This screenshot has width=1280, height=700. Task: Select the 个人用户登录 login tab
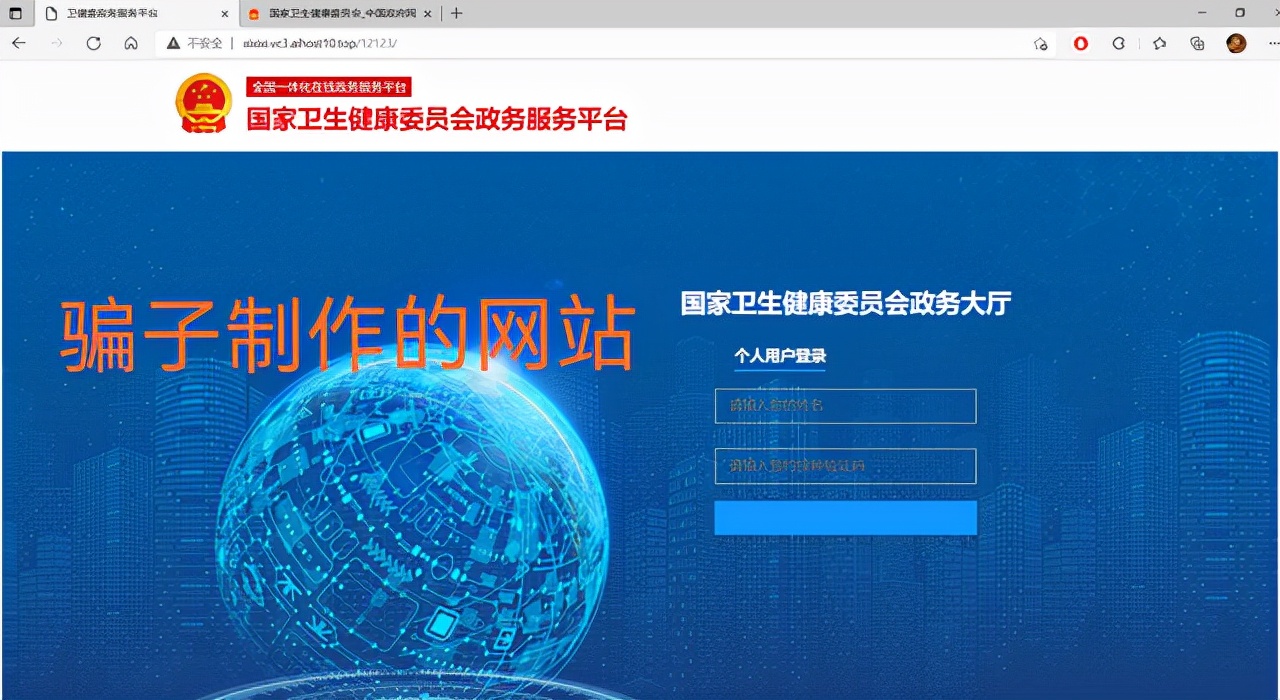pos(779,356)
